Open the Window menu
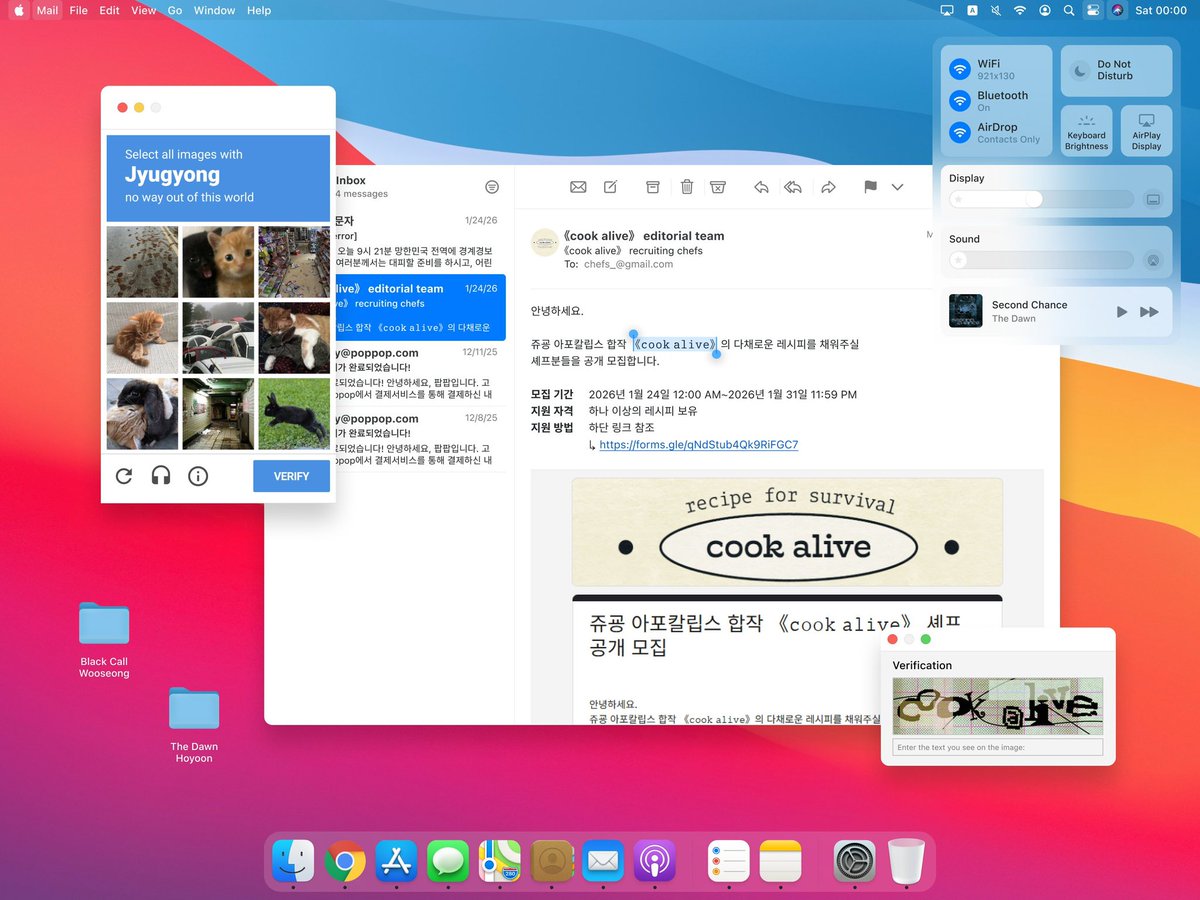1200x900 pixels. [x=215, y=10]
